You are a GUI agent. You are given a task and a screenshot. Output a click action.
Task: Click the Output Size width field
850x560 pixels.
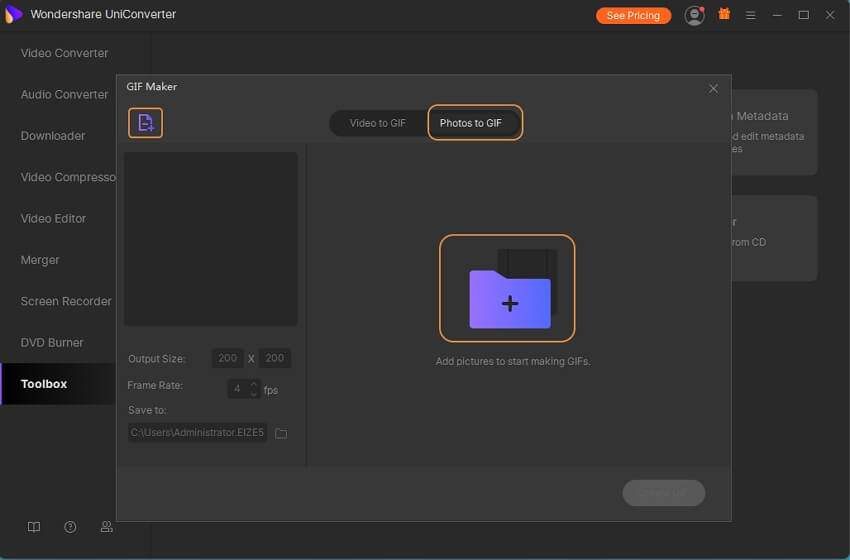coord(227,358)
